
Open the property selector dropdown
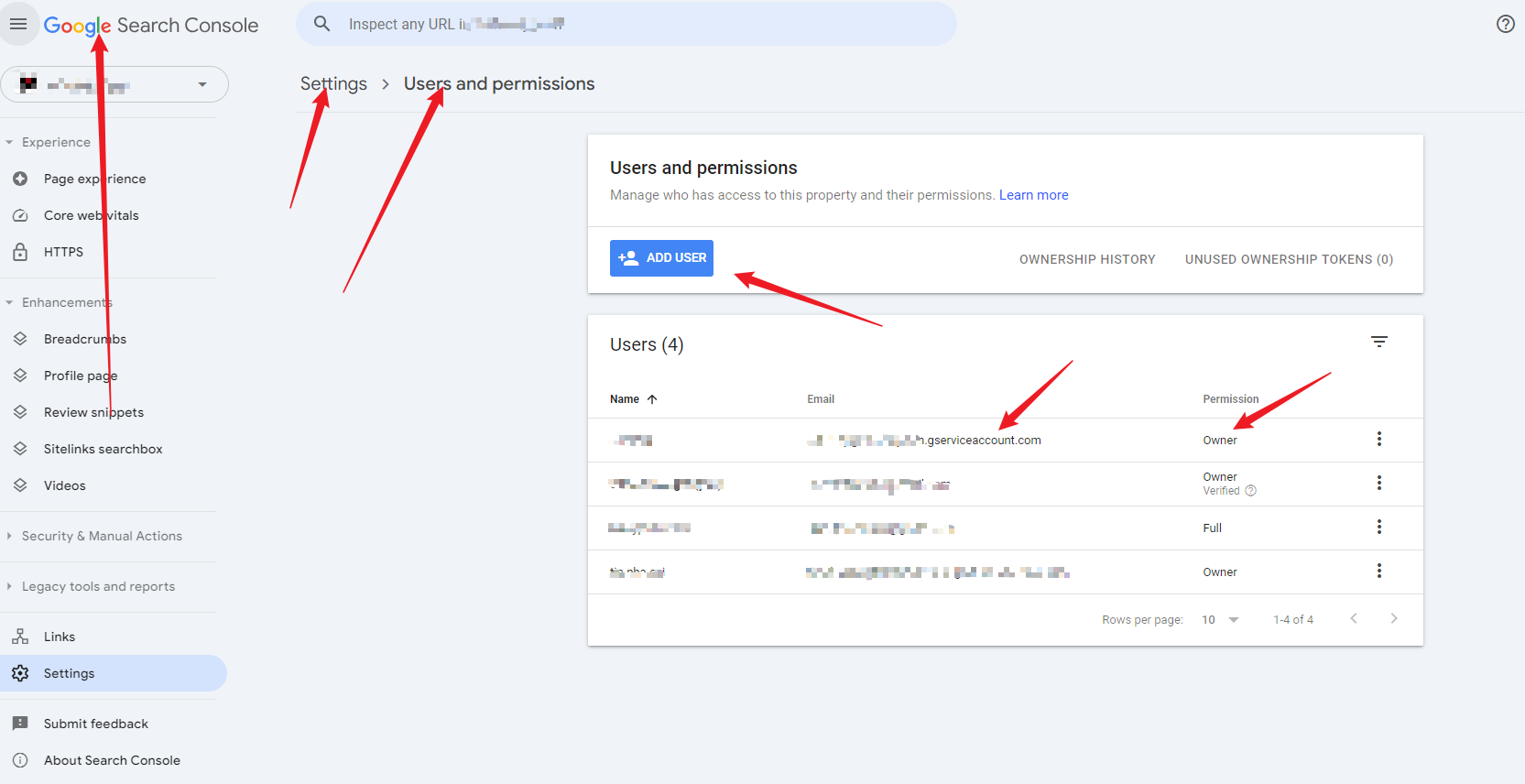pos(114,84)
